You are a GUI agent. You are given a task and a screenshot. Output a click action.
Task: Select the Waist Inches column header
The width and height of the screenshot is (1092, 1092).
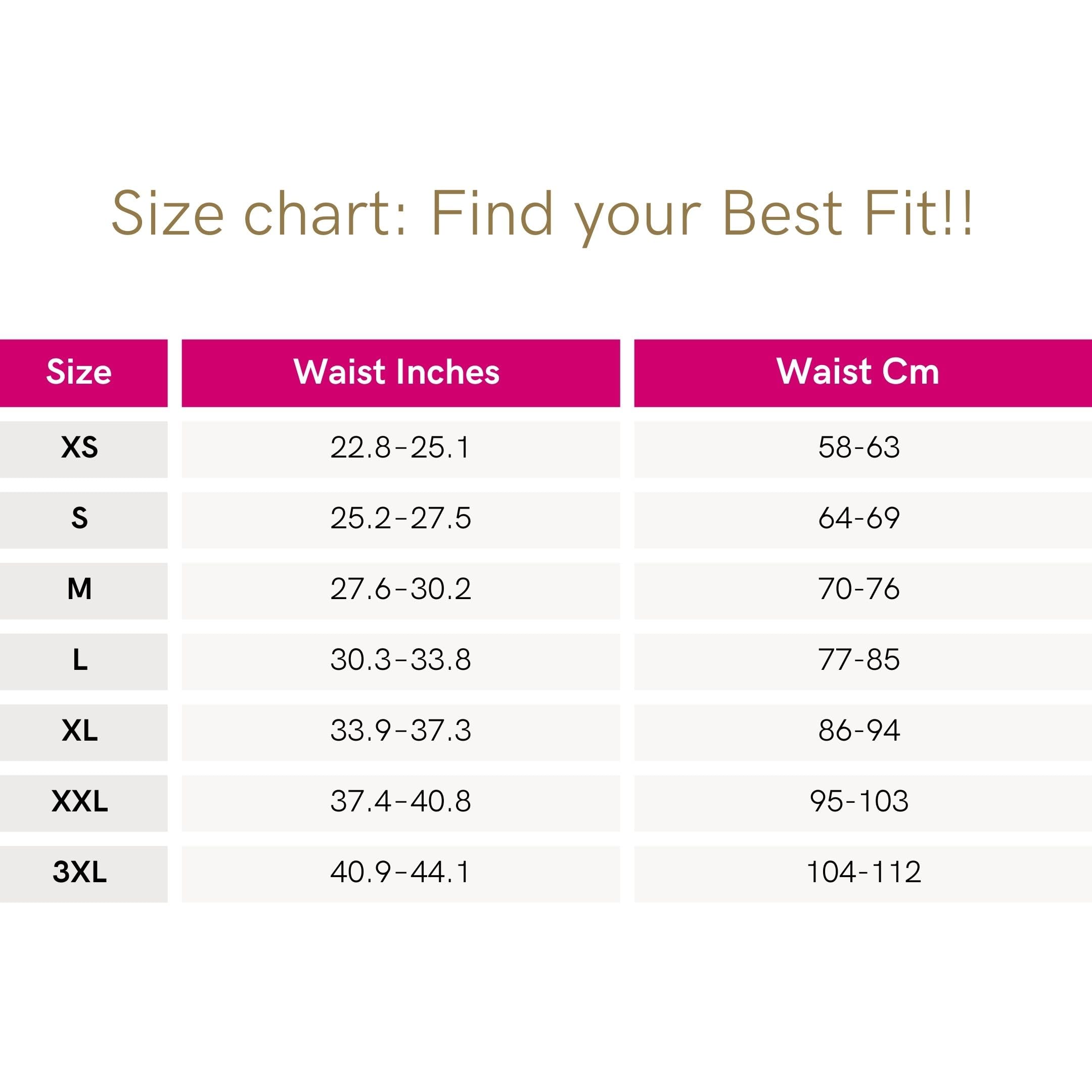click(397, 372)
